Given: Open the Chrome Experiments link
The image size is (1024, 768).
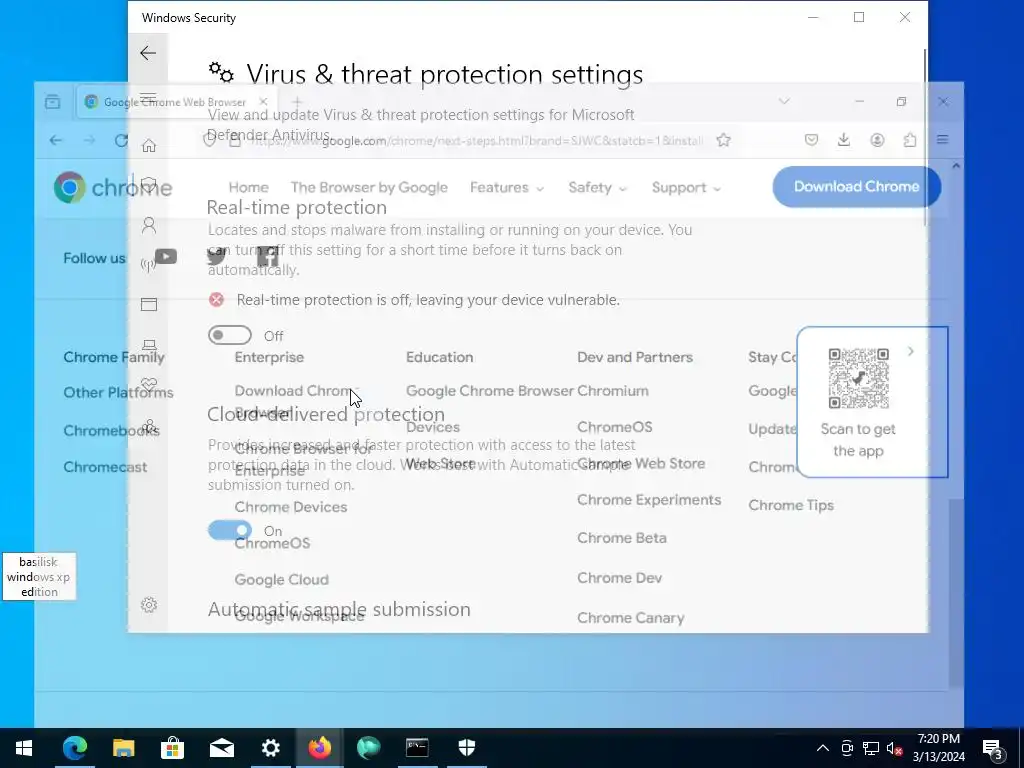Looking at the screenshot, I should 649,500.
